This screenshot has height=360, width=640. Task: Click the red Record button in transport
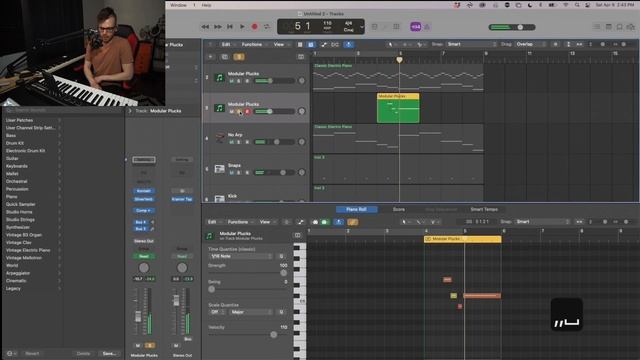coord(254,27)
